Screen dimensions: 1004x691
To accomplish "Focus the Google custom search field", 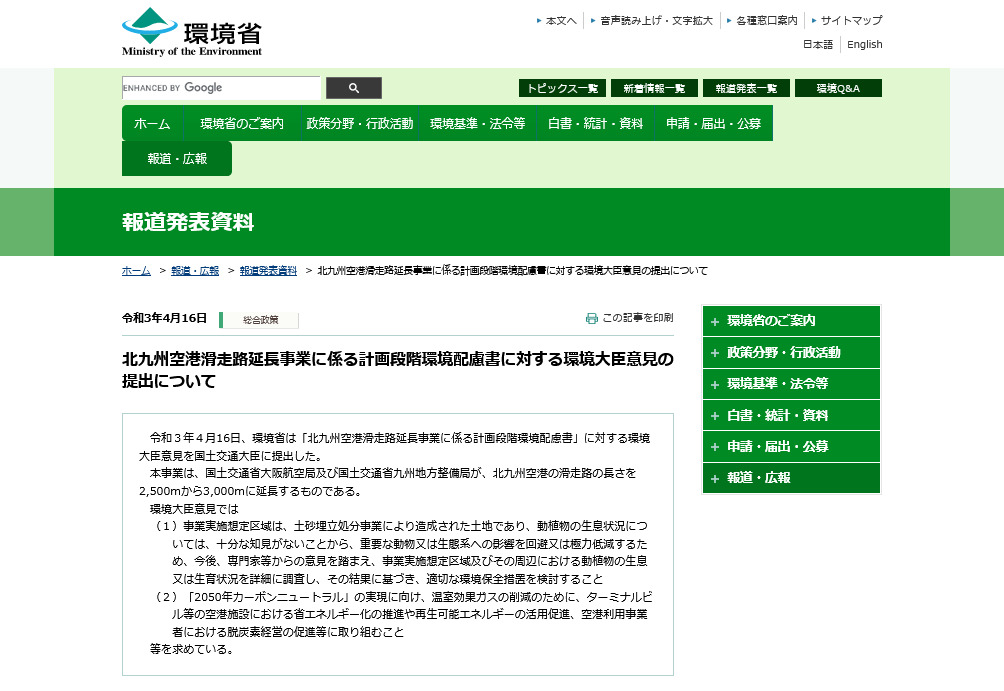I will [221, 88].
